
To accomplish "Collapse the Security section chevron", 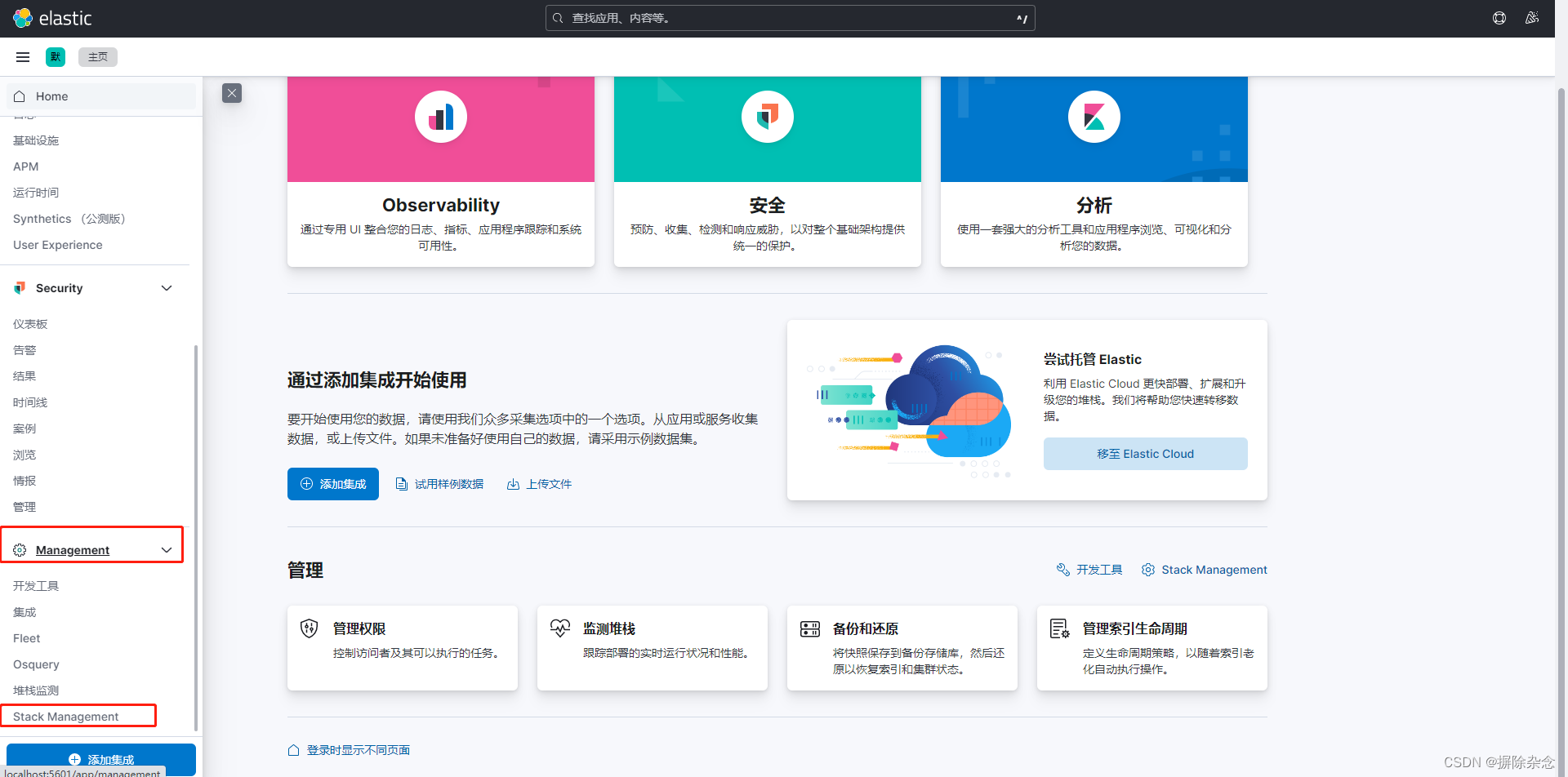I will (167, 288).
